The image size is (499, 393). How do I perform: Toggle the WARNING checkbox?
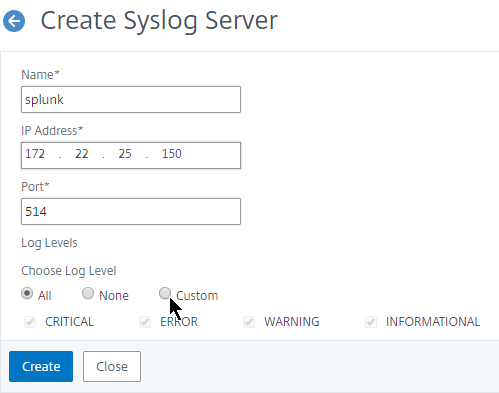[x=249, y=322]
